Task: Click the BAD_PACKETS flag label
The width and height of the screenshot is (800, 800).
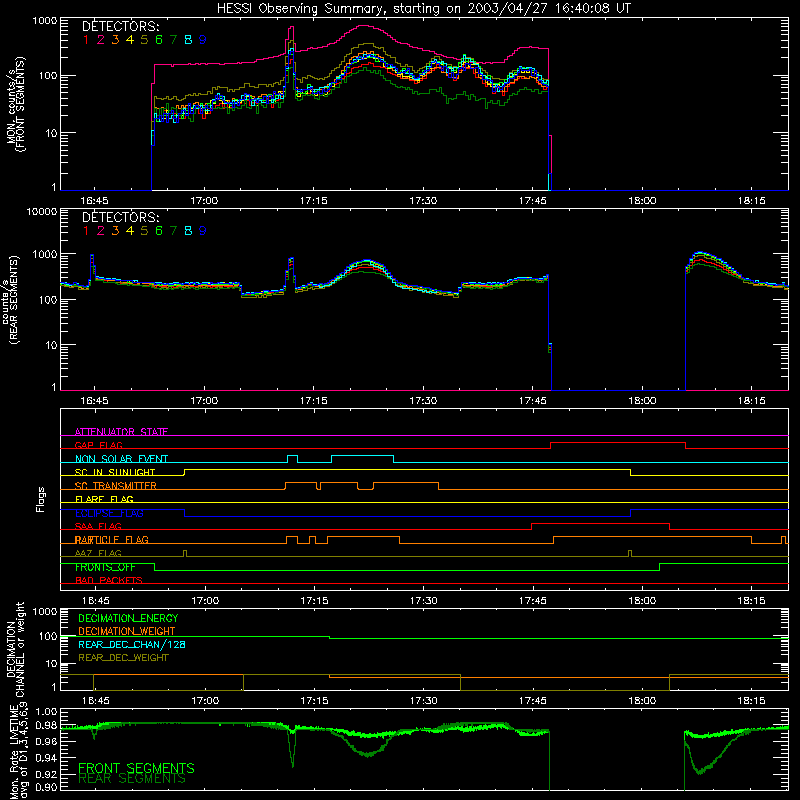Action: coord(109,580)
